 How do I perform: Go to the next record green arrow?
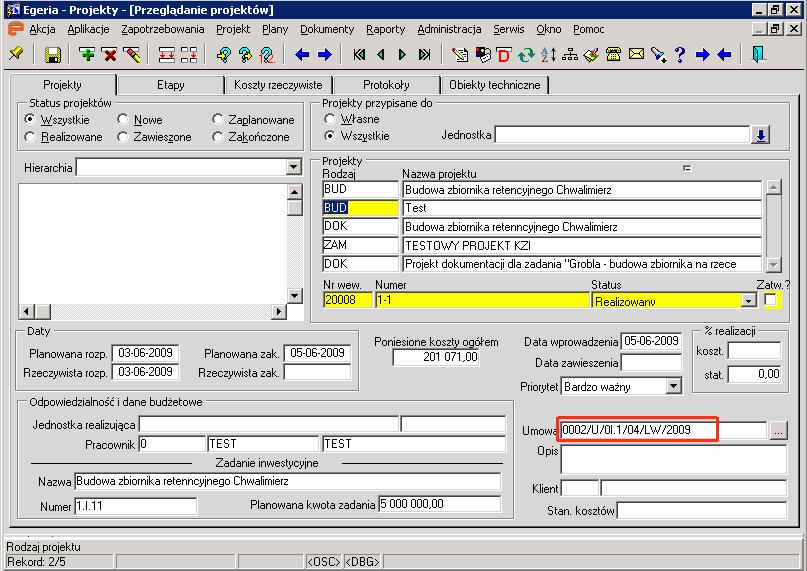point(402,54)
